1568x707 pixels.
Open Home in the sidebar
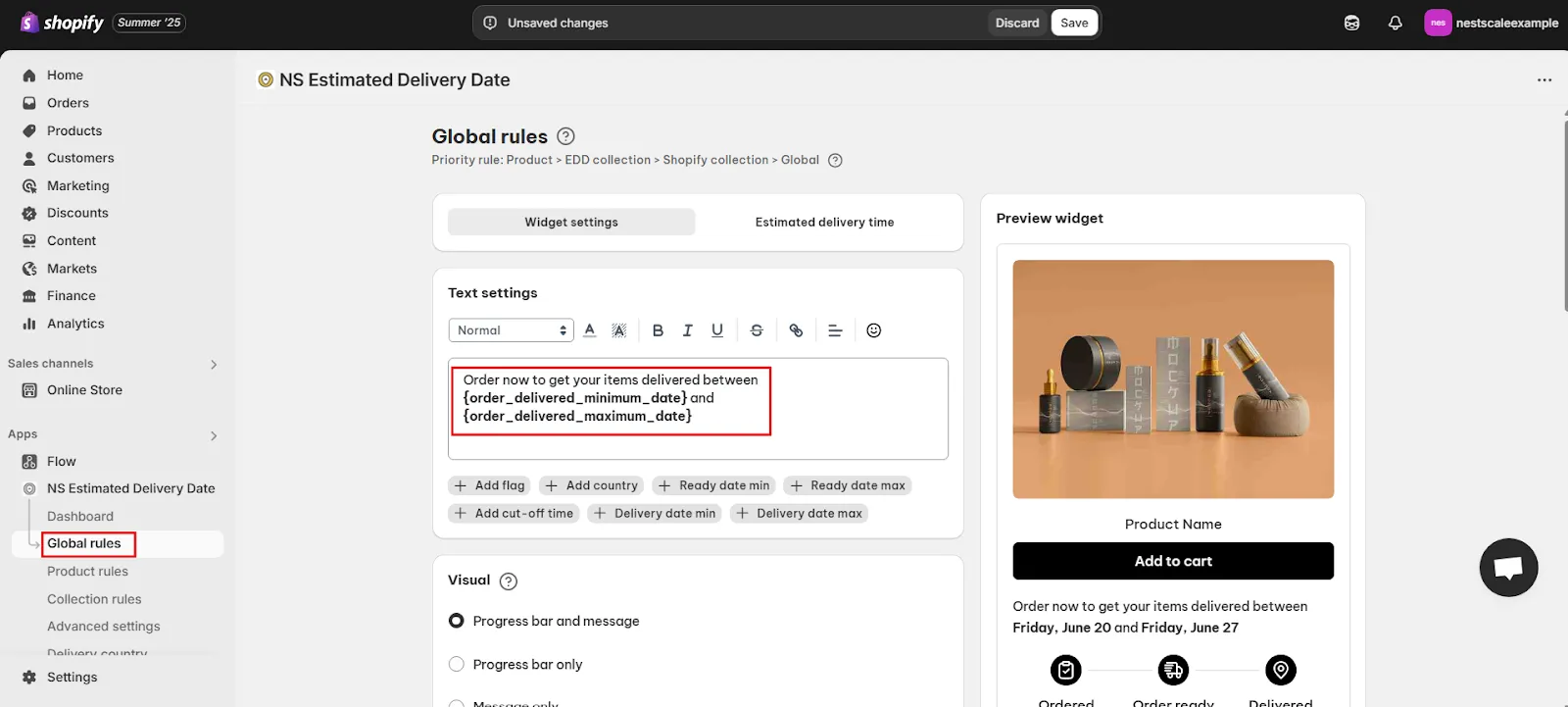click(x=65, y=76)
